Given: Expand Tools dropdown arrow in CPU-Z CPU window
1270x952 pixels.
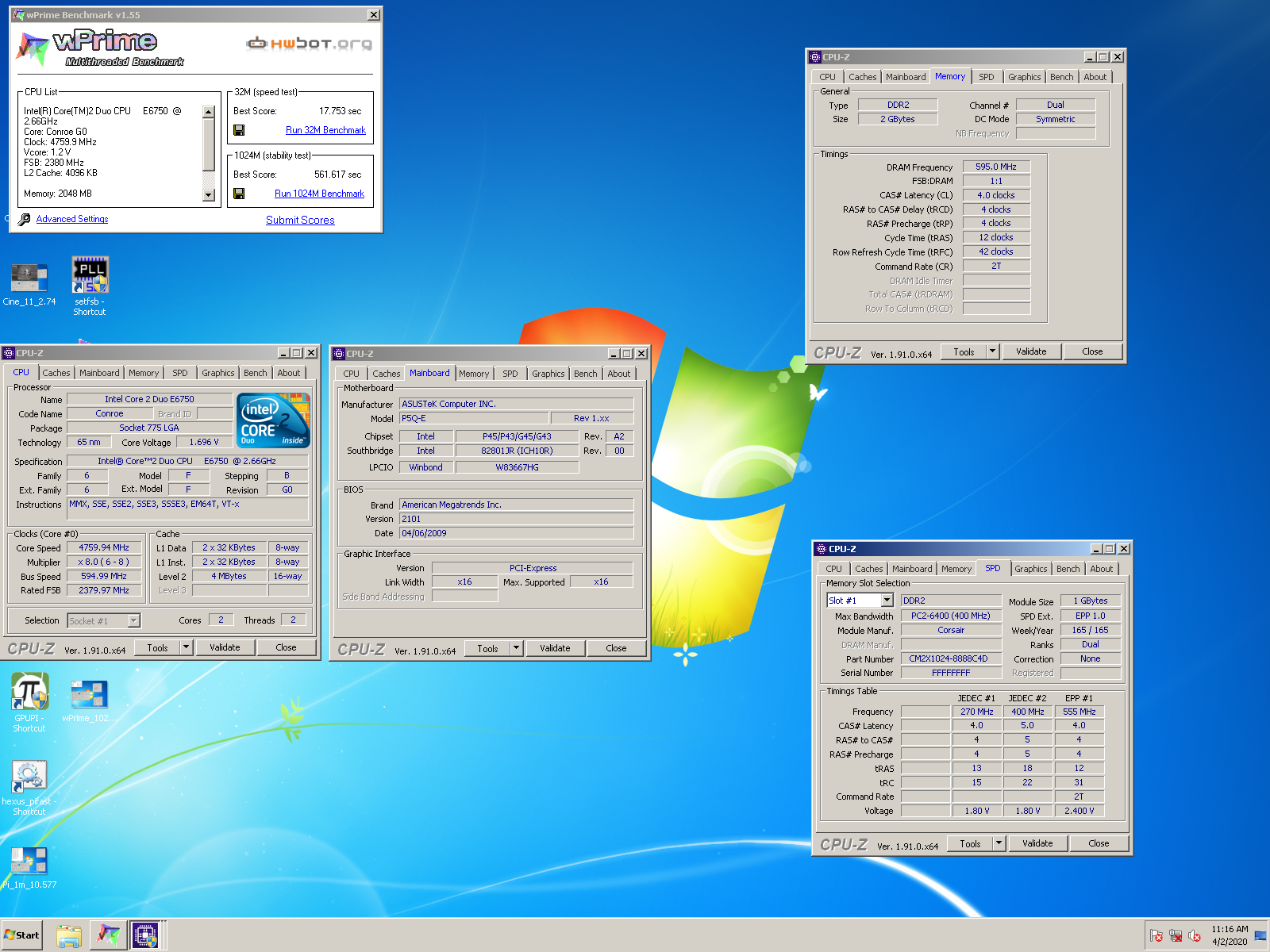Looking at the screenshot, I should [x=186, y=647].
